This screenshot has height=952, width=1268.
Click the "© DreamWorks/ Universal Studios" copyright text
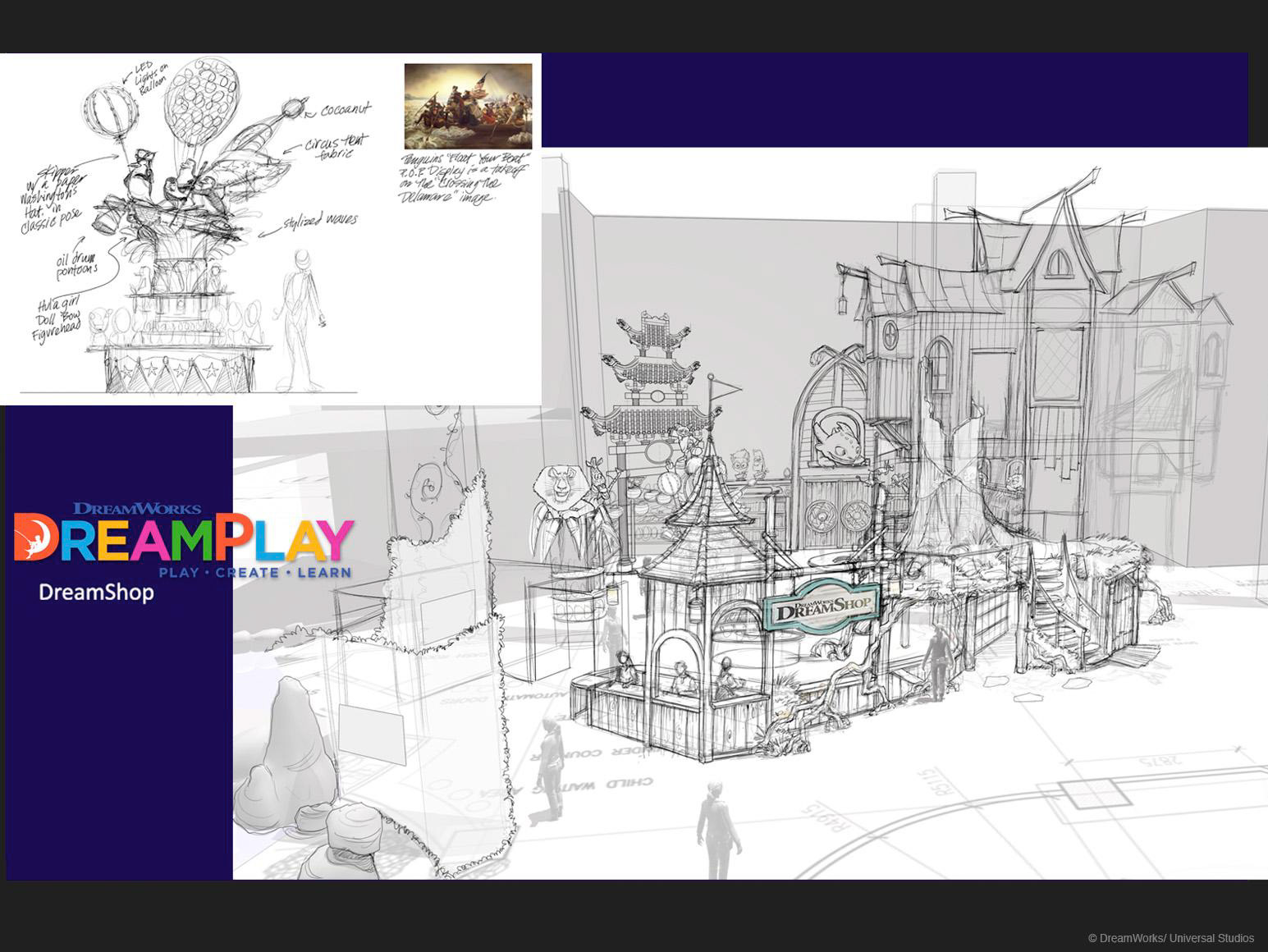point(1171,938)
